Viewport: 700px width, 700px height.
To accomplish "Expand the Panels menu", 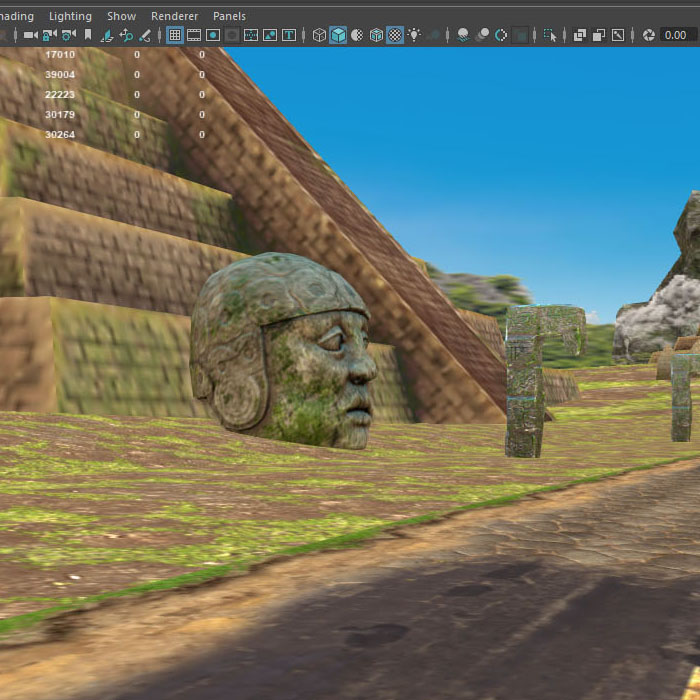I will pyautogui.click(x=229, y=16).
